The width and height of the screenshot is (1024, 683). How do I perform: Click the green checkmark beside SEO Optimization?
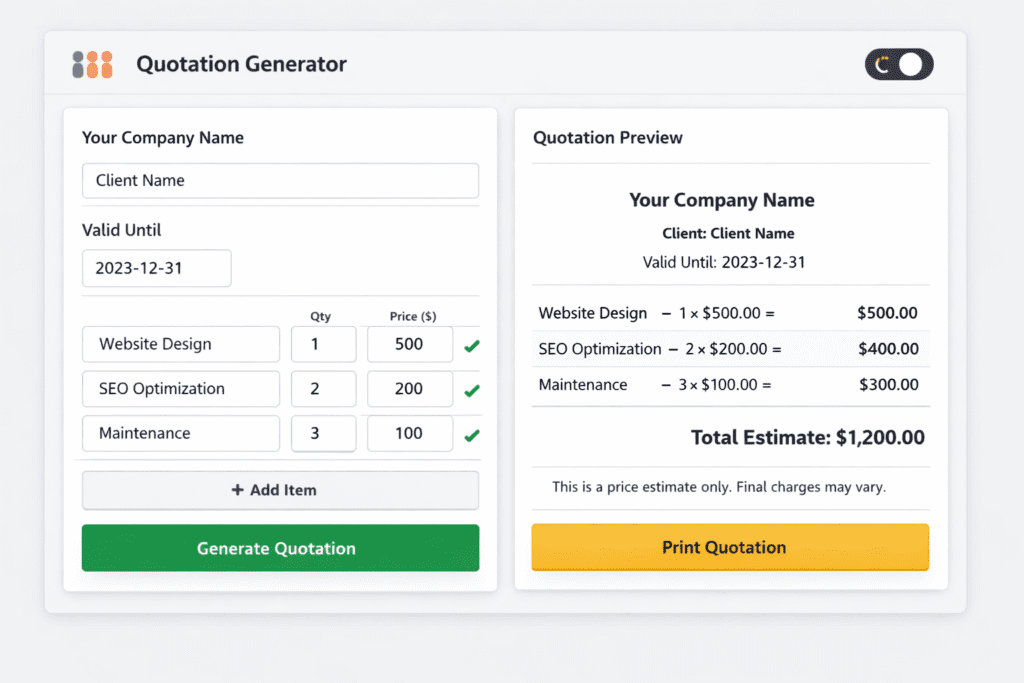[470, 389]
